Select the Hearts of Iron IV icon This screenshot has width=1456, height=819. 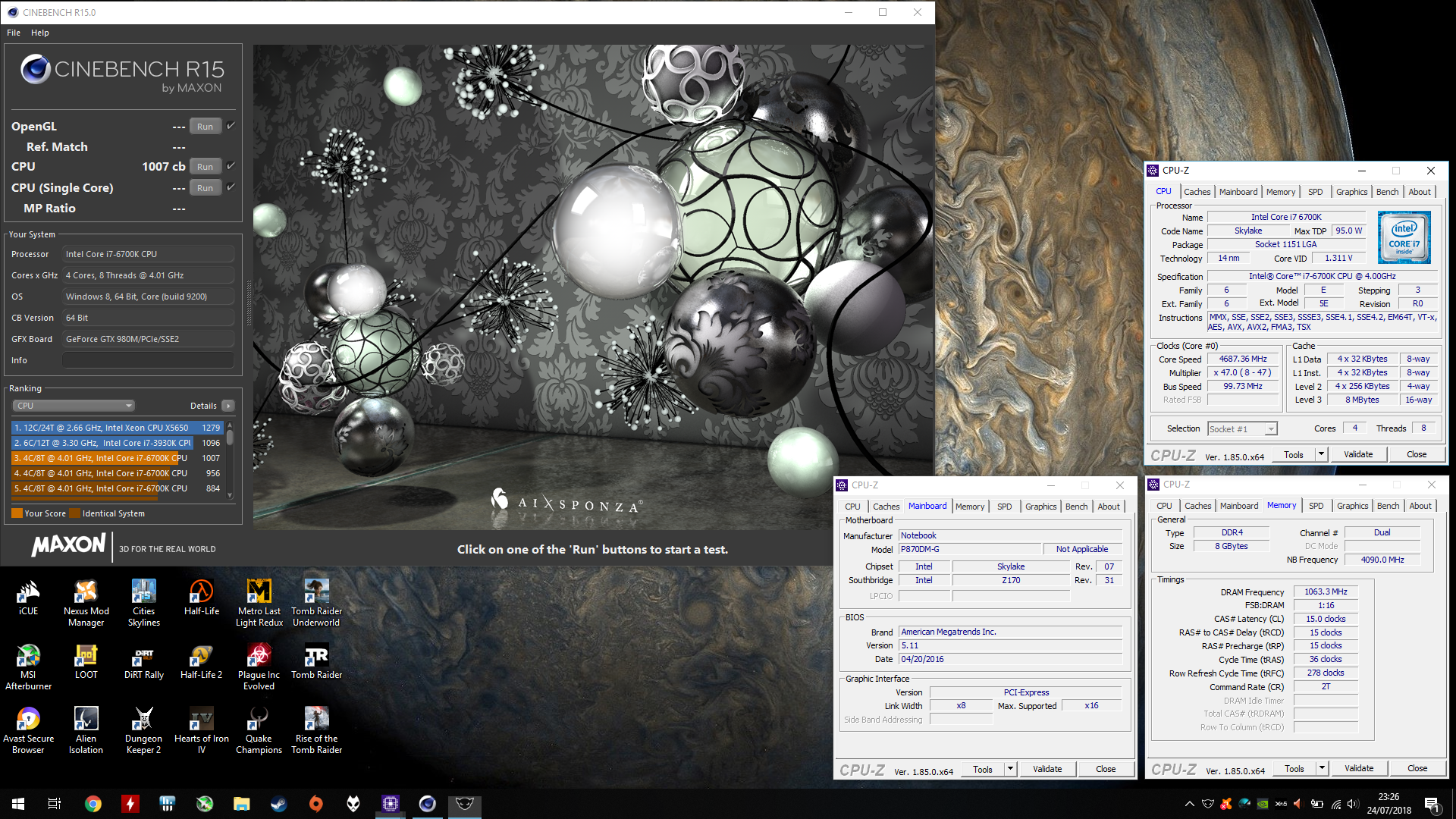[202, 730]
